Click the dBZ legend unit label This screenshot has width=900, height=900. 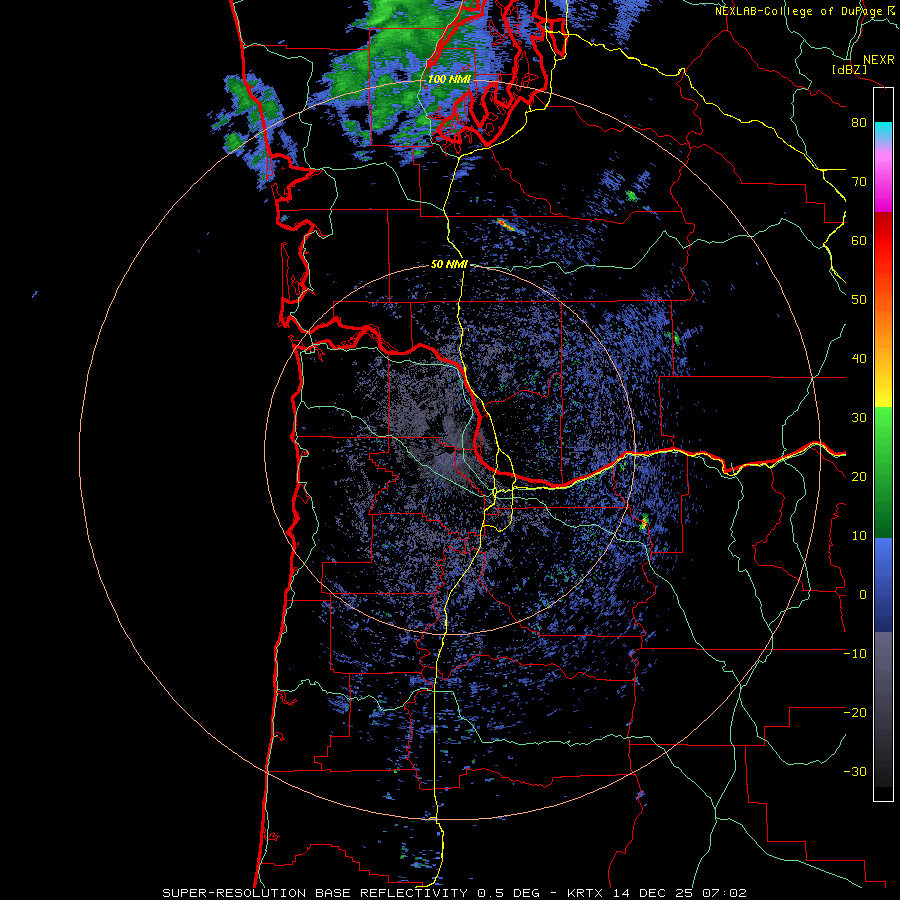(x=849, y=70)
